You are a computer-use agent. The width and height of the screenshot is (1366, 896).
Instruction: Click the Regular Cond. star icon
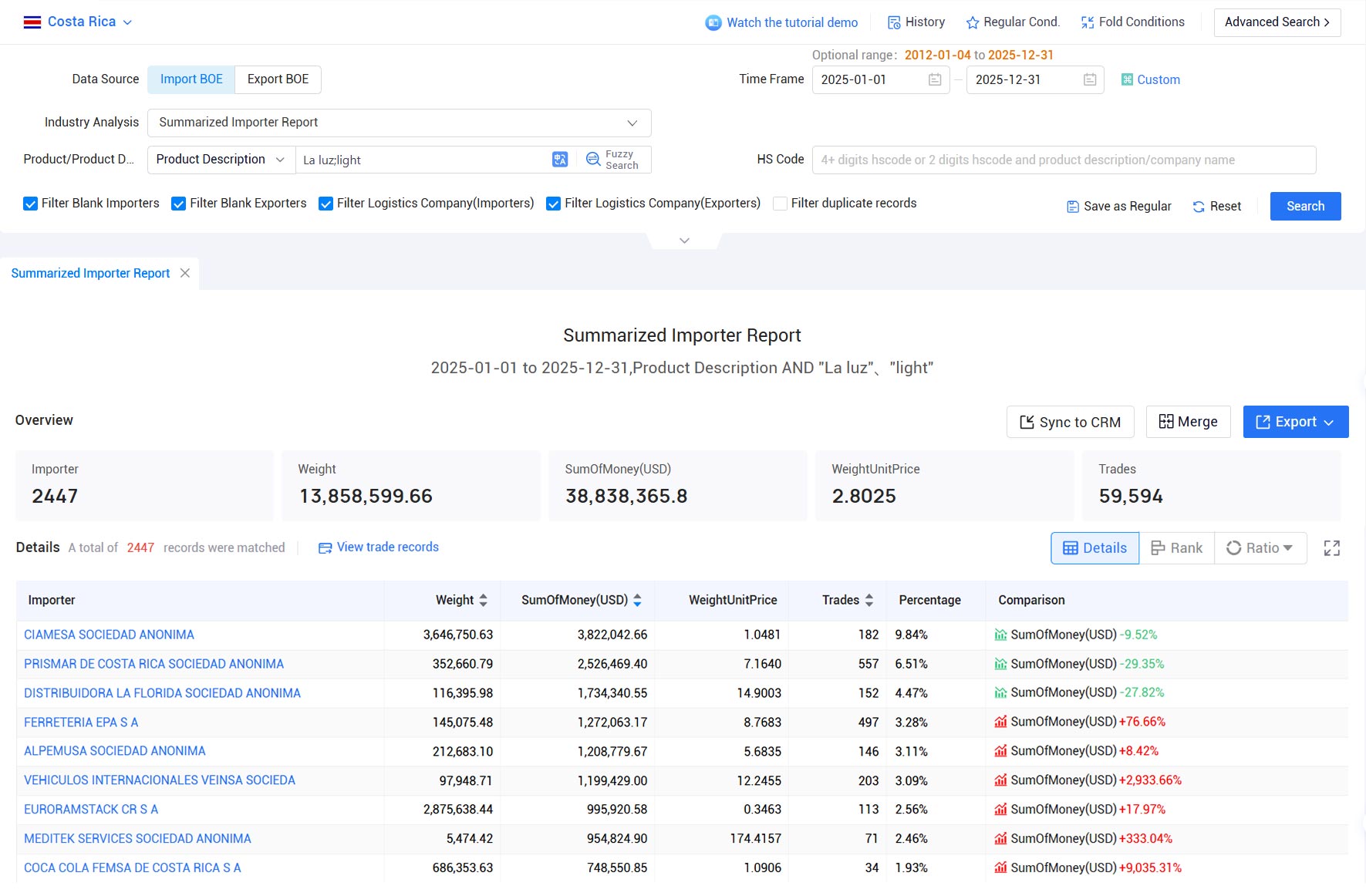(x=973, y=22)
